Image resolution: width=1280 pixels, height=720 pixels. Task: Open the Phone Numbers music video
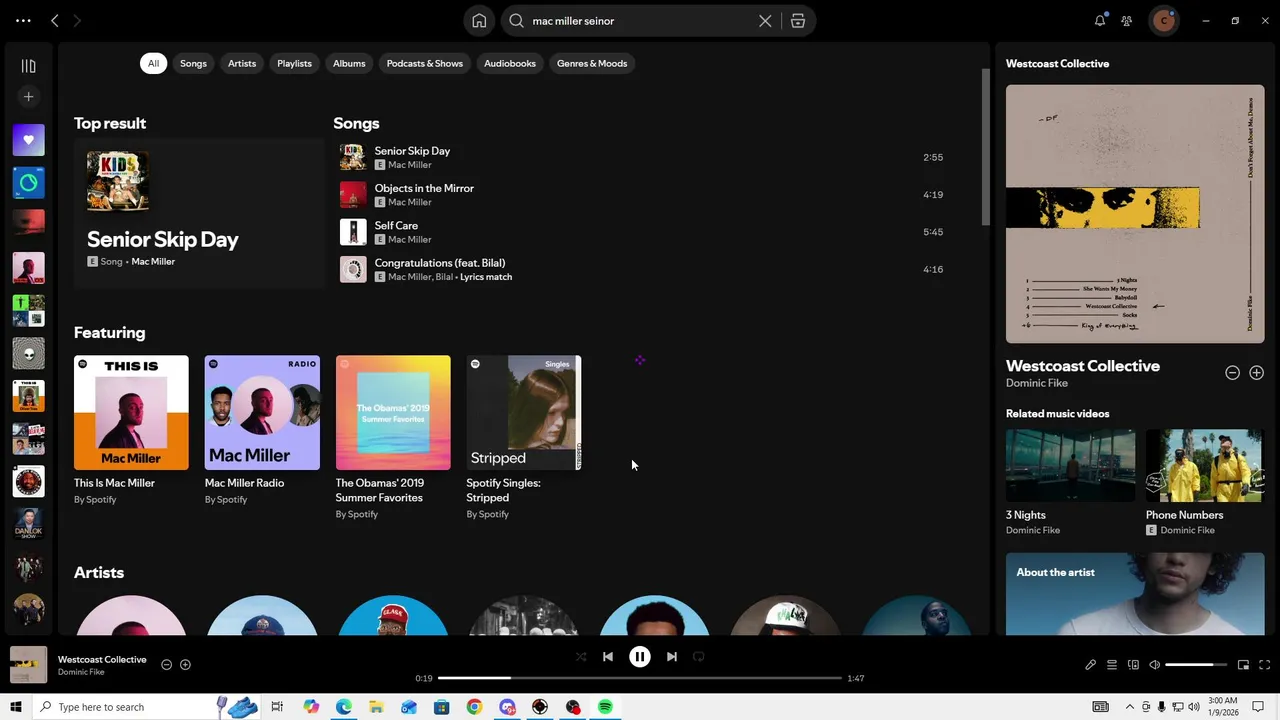point(1205,482)
